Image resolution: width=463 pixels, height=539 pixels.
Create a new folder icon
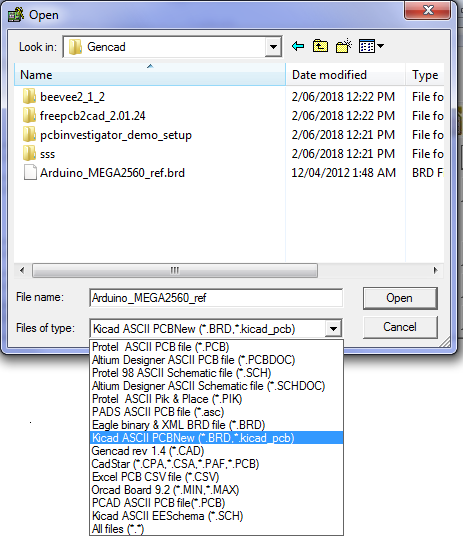(x=343, y=46)
